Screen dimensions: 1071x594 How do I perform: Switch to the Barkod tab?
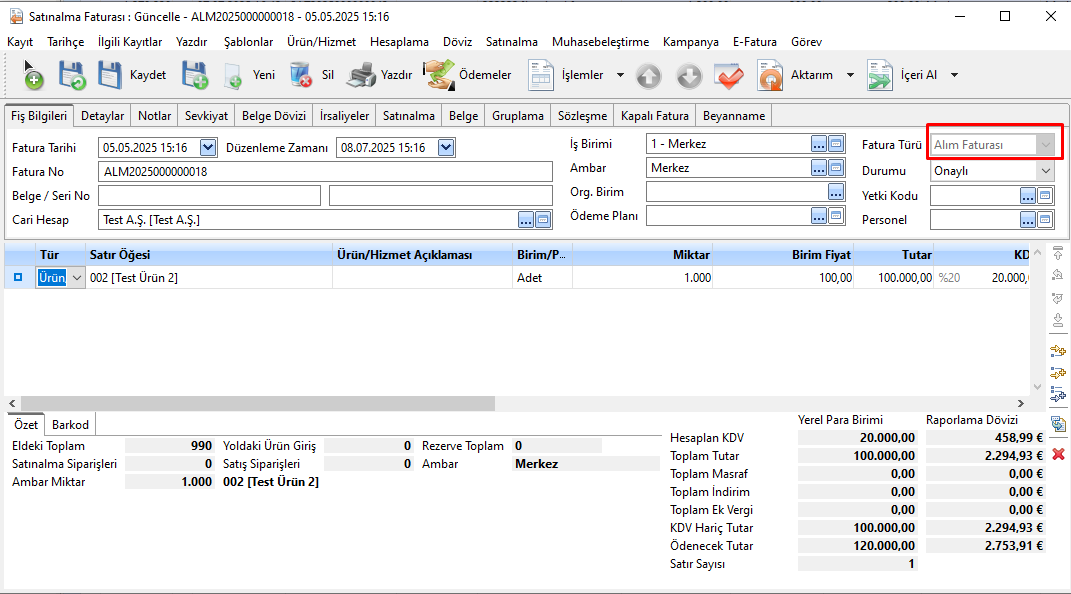click(70, 425)
